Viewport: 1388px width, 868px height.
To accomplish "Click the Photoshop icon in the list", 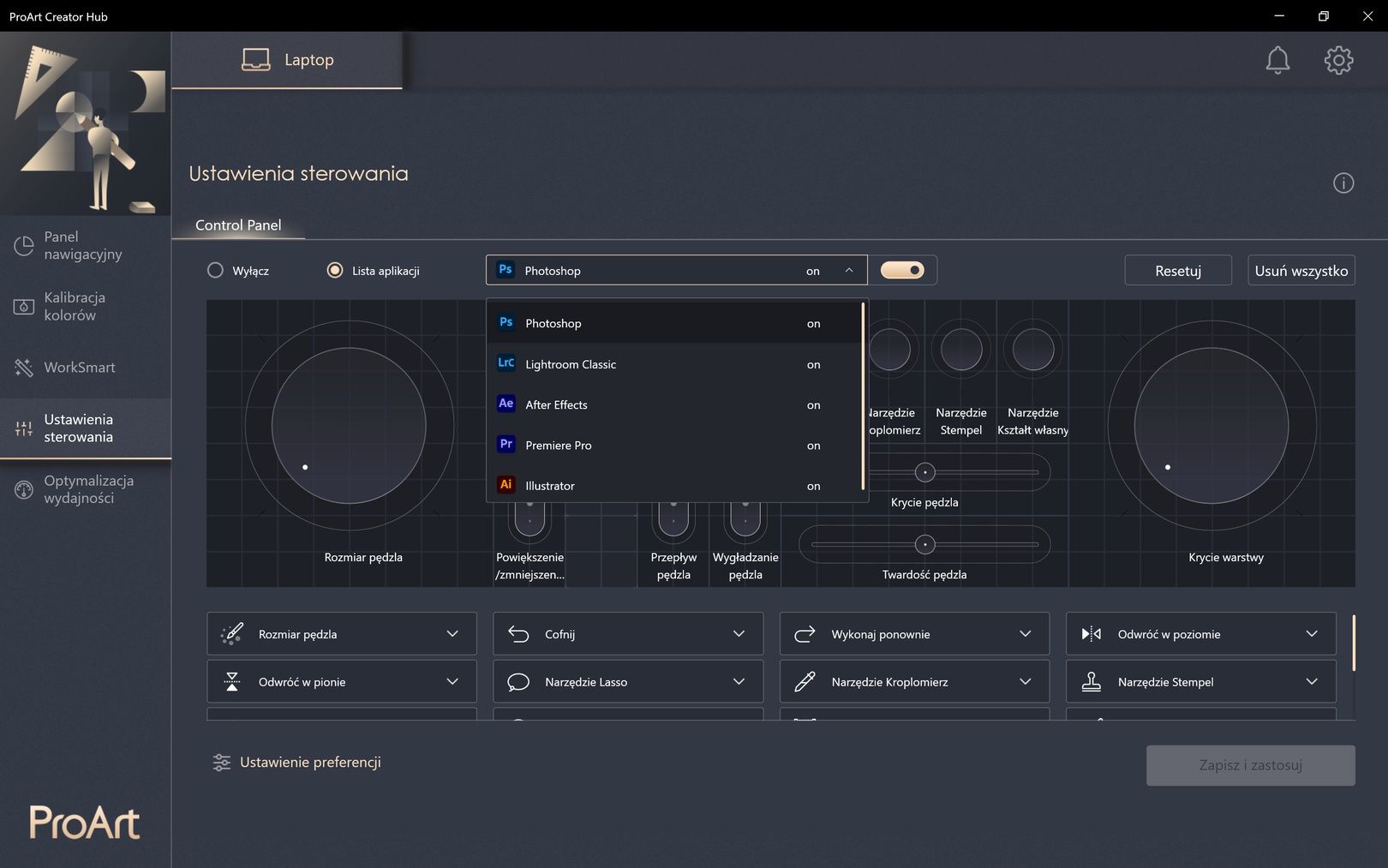I will click(x=506, y=322).
